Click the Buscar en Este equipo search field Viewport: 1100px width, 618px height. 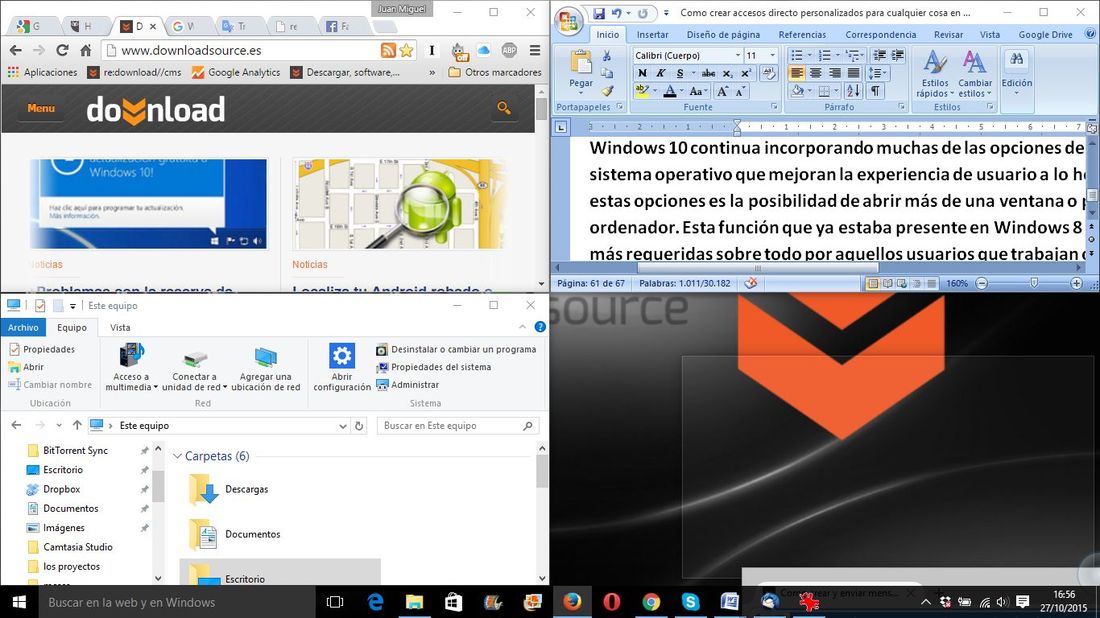click(x=457, y=426)
